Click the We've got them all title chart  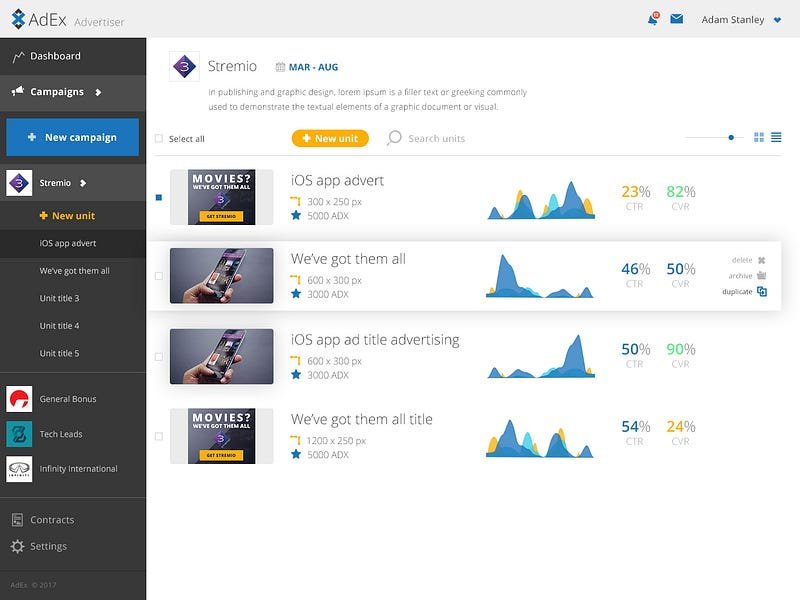tap(540, 438)
